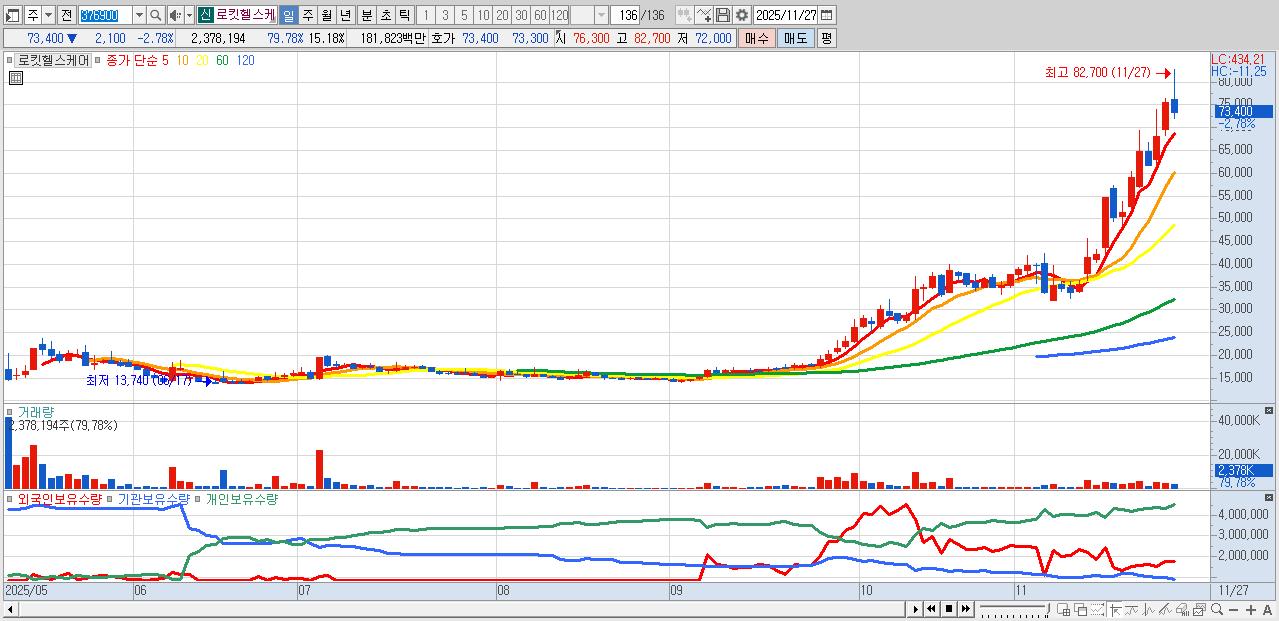Click the 거래량 volume indicator label

tap(36, 411)
